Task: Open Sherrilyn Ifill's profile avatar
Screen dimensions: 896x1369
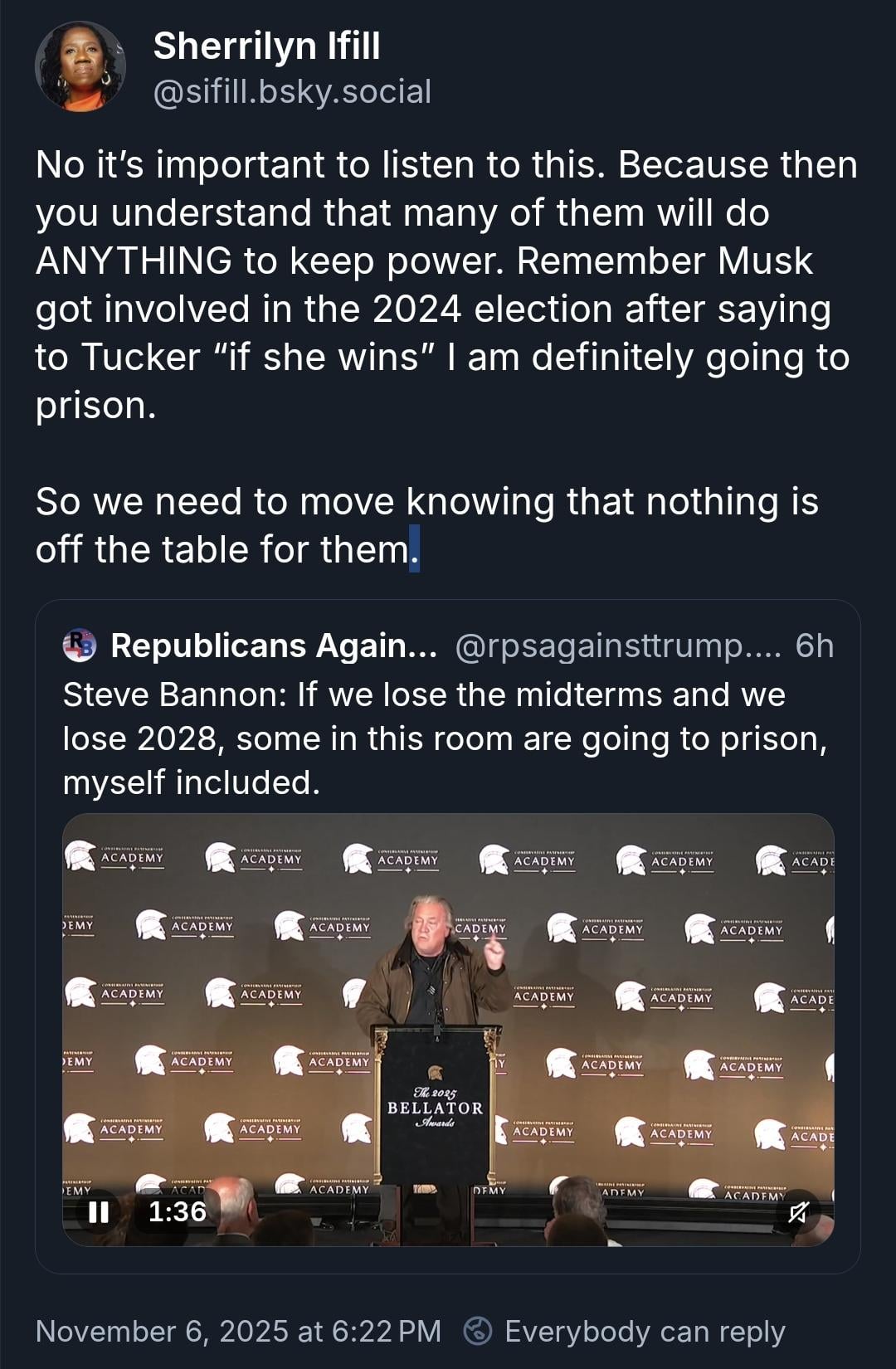Action: pos(80,66)
